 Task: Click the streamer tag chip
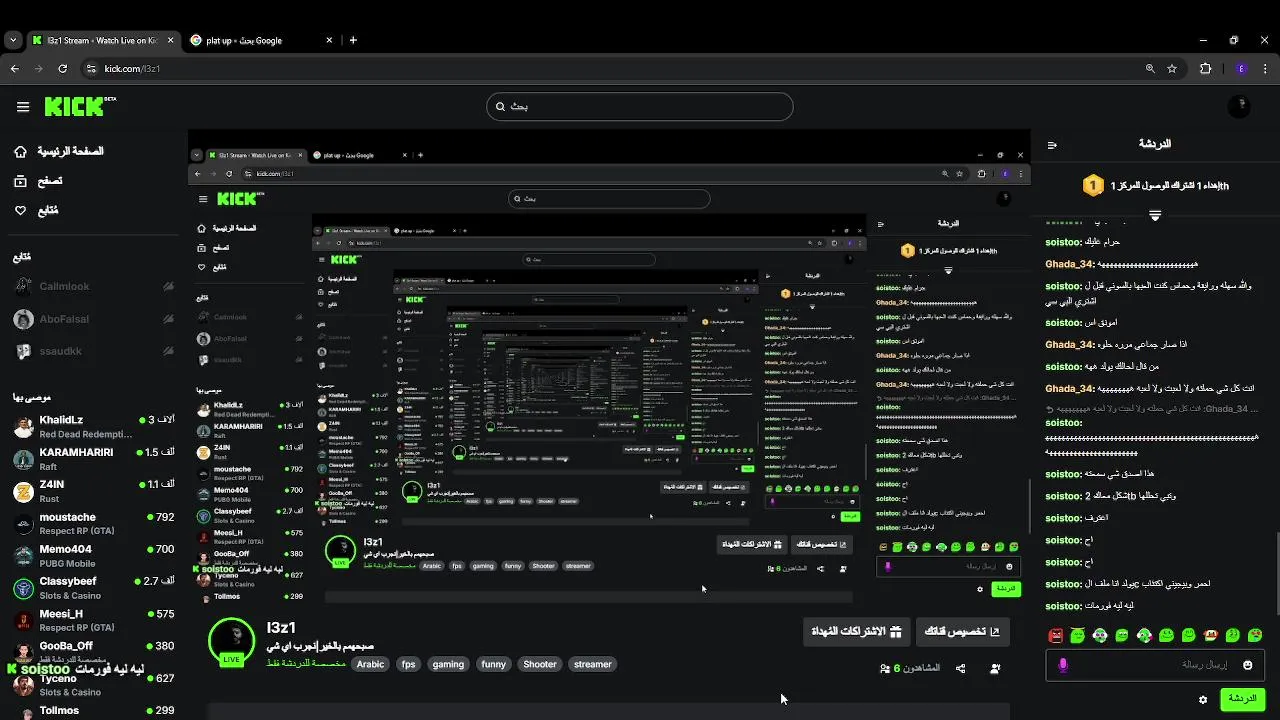[x=592, y=664]
